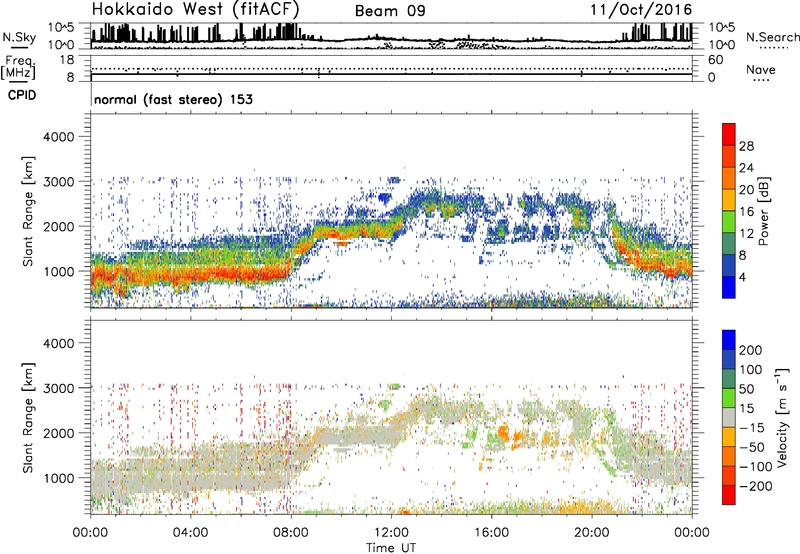Screen dimensions: 800x554
Task: Click the 'Nave' legend label
Action: (761, 69)
